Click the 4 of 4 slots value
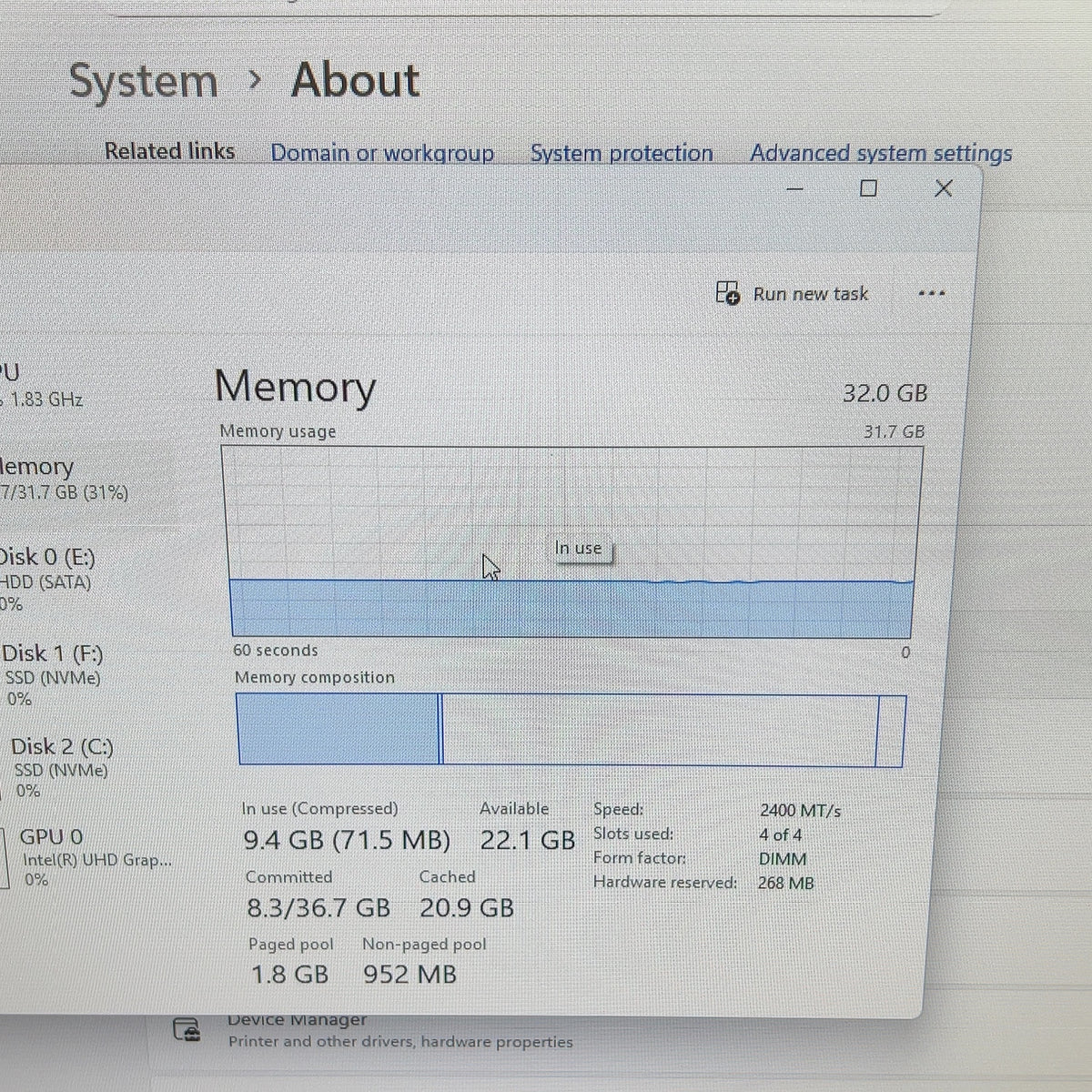 781,834
